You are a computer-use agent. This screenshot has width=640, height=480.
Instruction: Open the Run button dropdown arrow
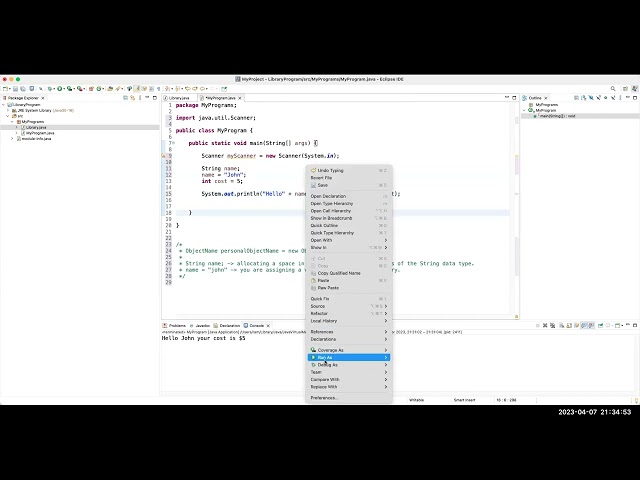click(64, 89)
